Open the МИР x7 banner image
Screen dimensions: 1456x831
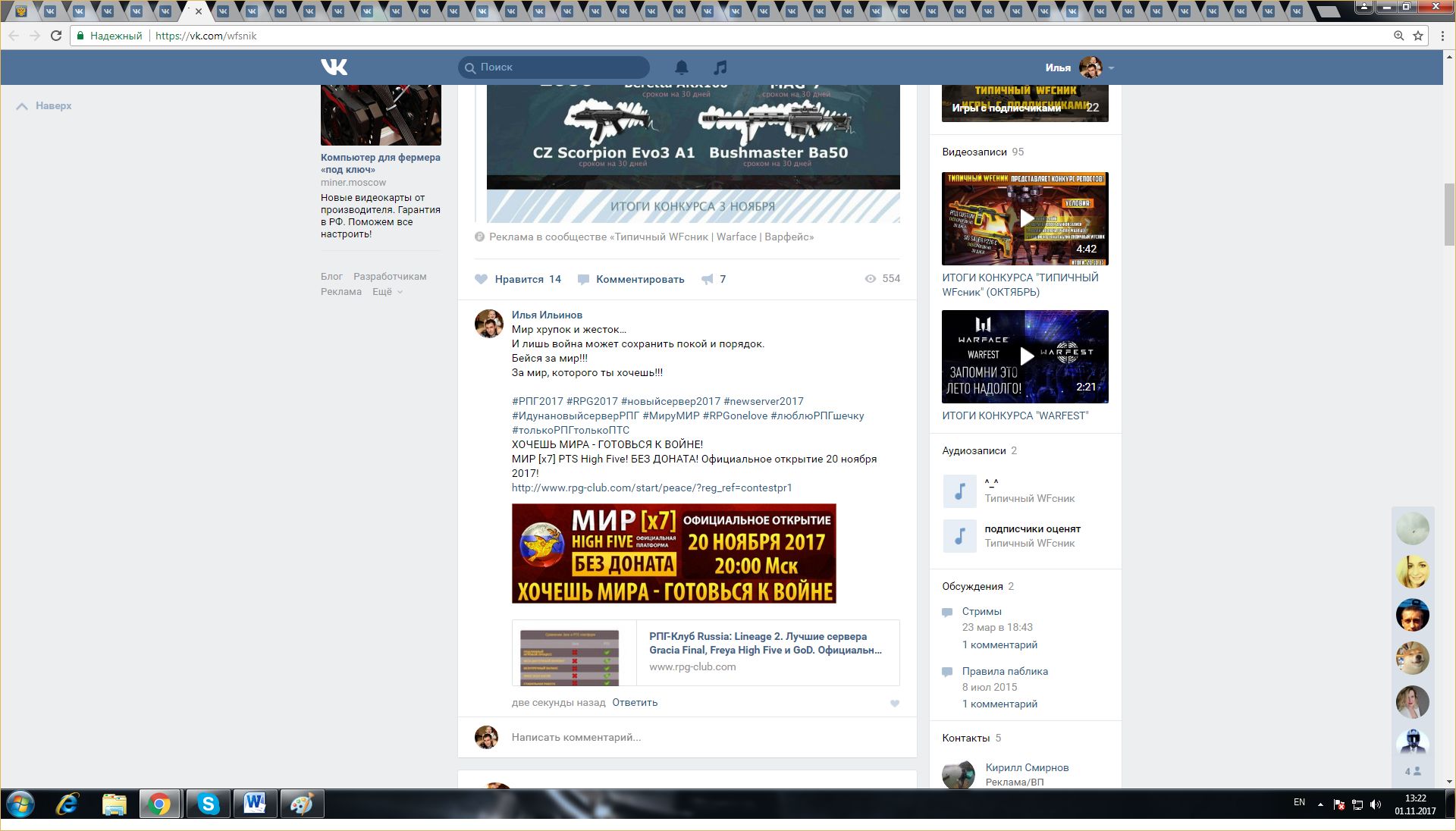pos(673,553)
